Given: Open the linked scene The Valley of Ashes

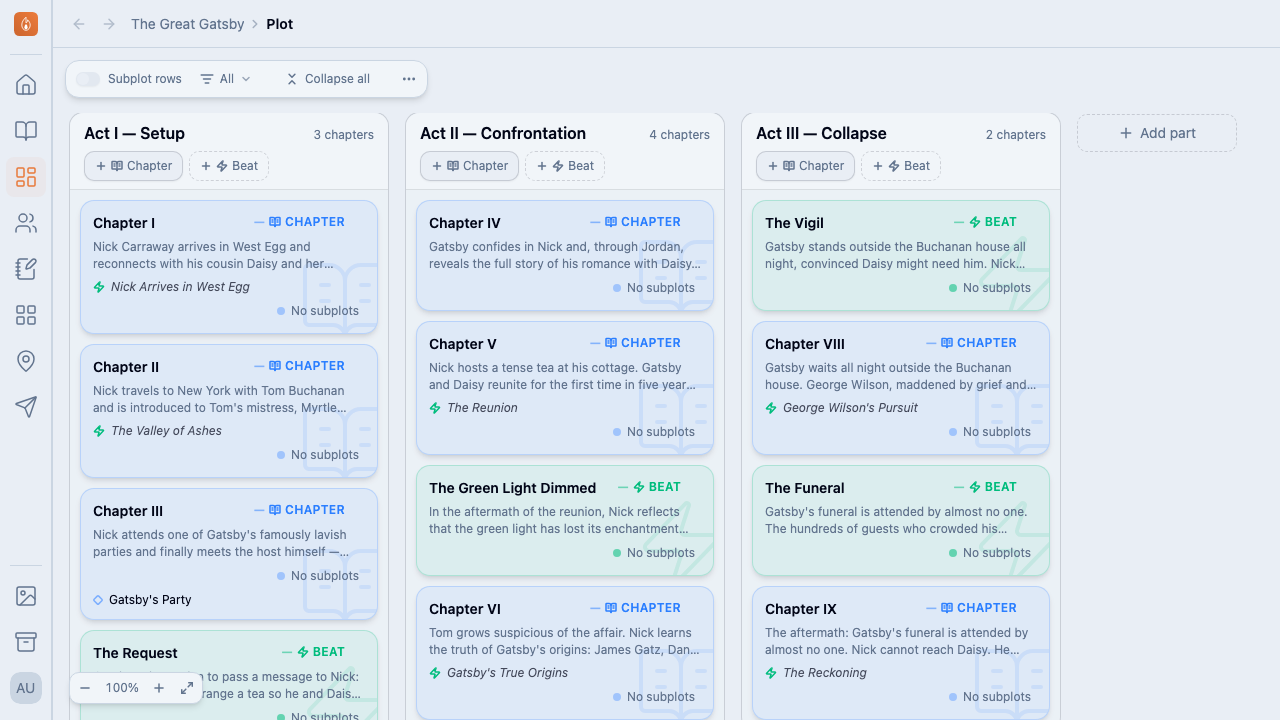Looking at the screenshot, I should pyautogui.click(x=167, y=431).
